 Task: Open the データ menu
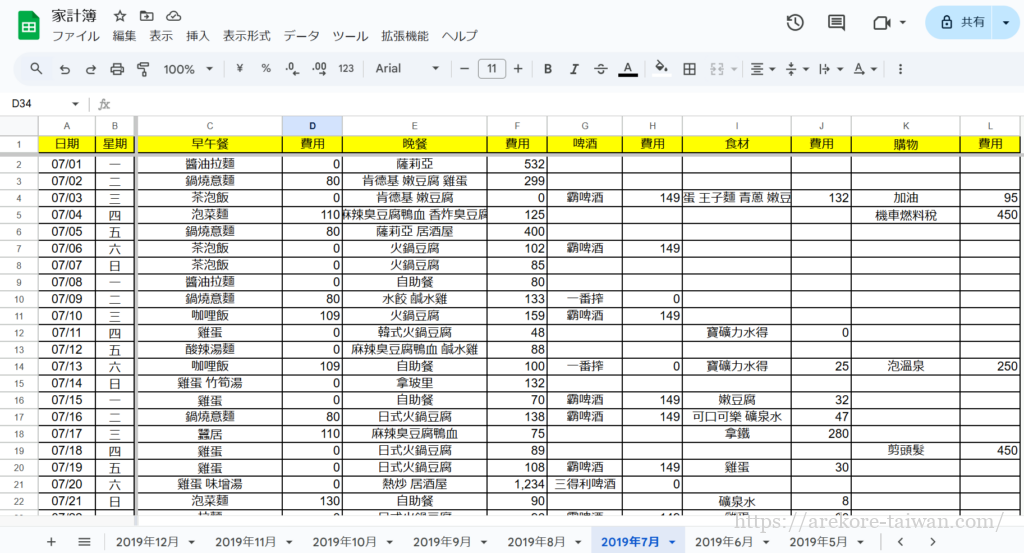301,36
